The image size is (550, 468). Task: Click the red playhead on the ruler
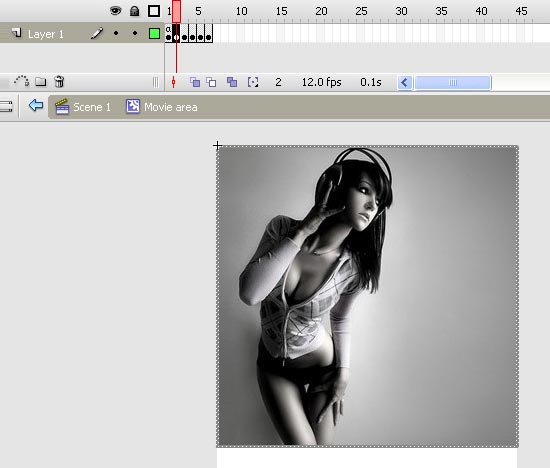coord(176,11)
